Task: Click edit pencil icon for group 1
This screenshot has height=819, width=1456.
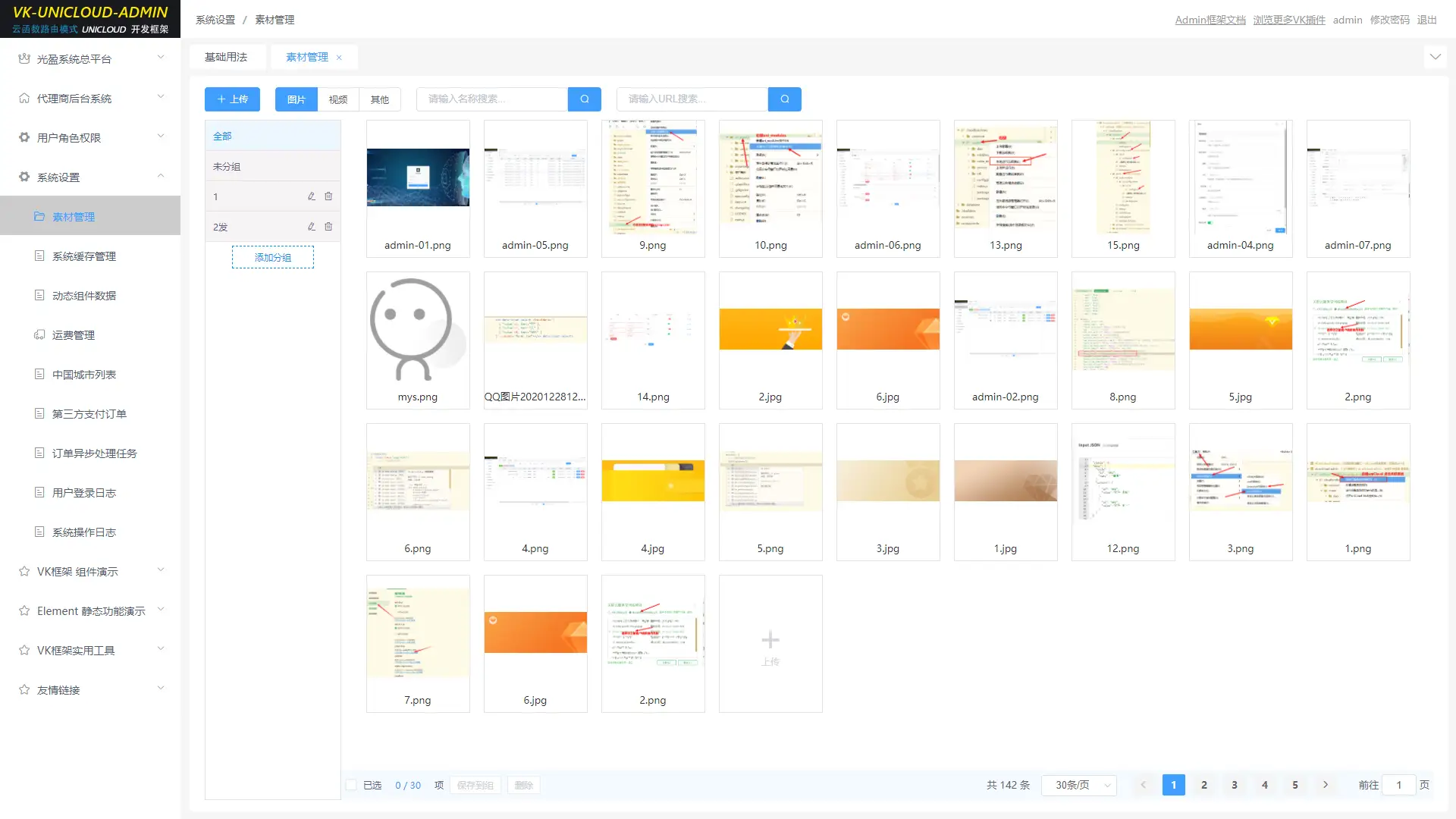Action: 311,196
